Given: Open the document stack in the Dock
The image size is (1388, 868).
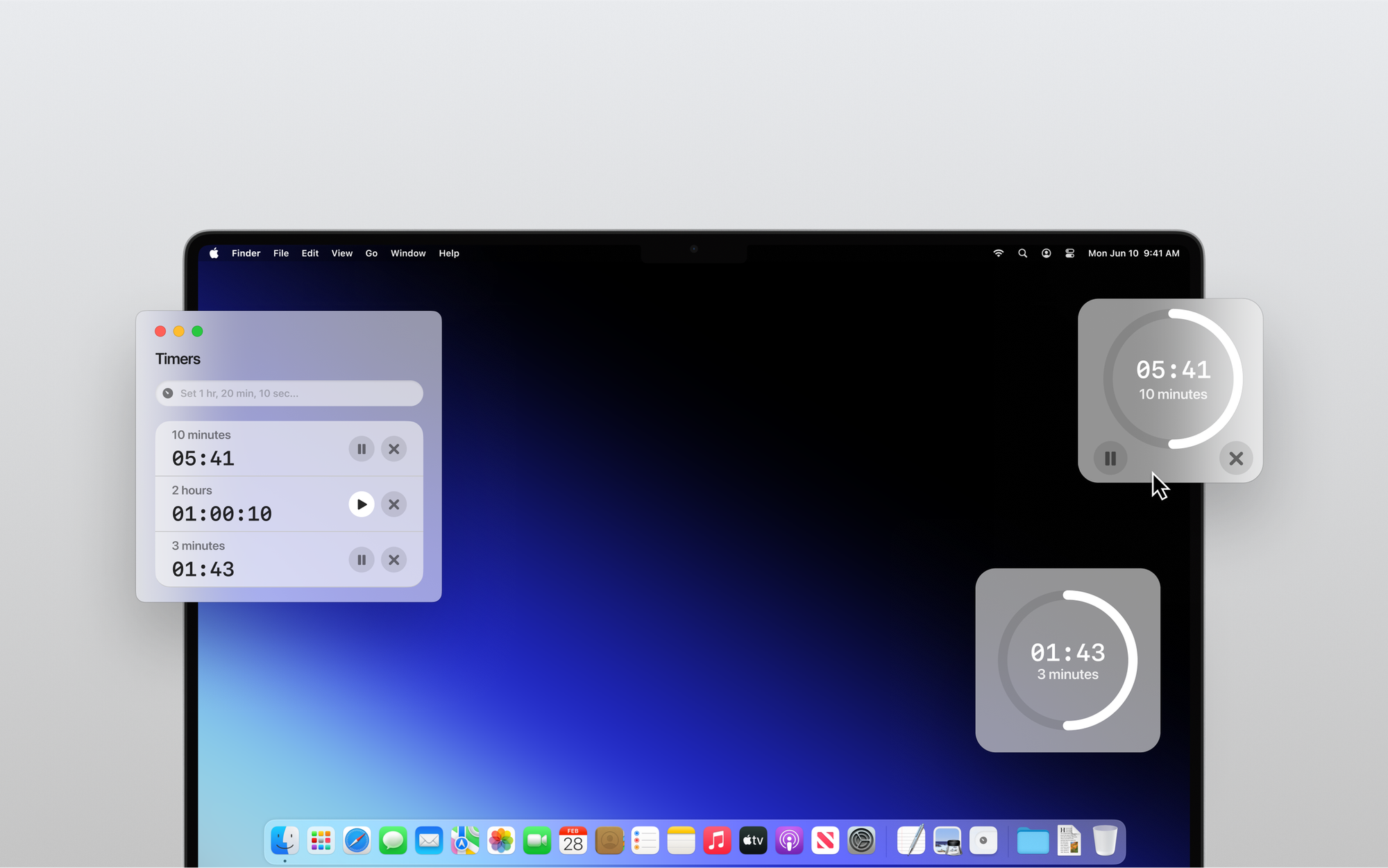Looking at the screenshot, I should [1069, 841].
